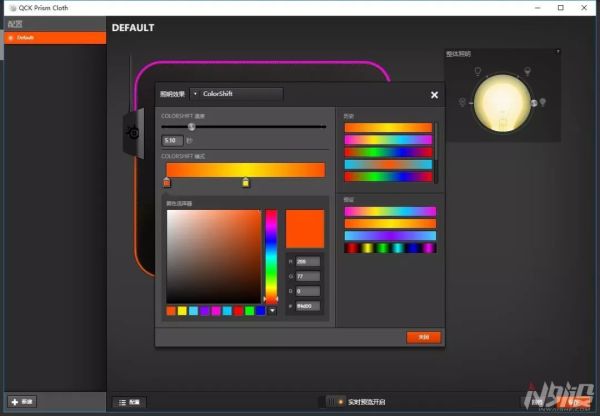The image size is (600, 416).
Task: Select the Default profile in sidebar
Action: coord(55,38)
